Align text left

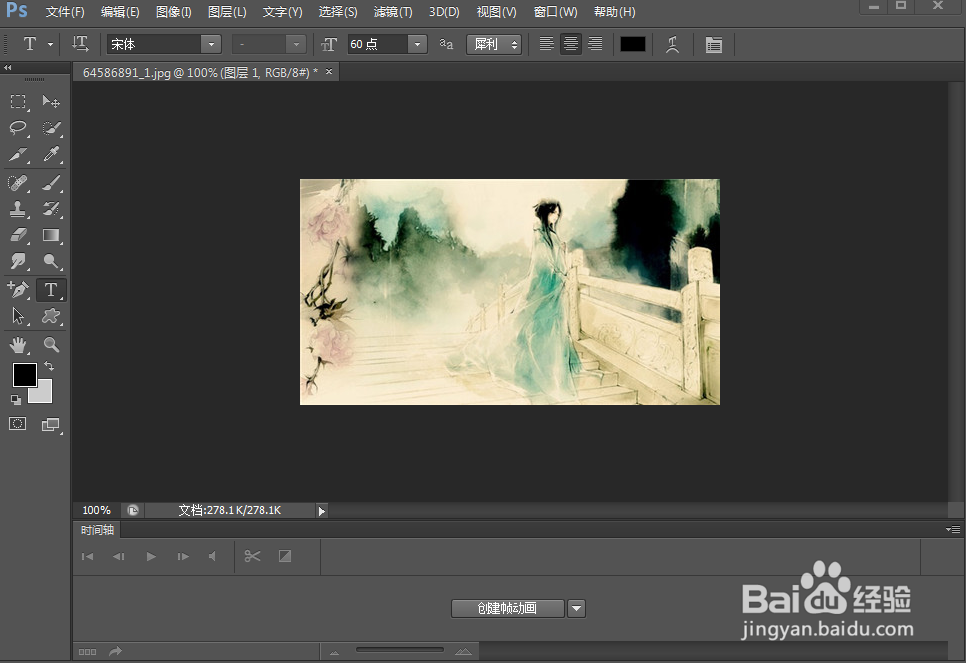pyautogui.click(x=546, y=44)
